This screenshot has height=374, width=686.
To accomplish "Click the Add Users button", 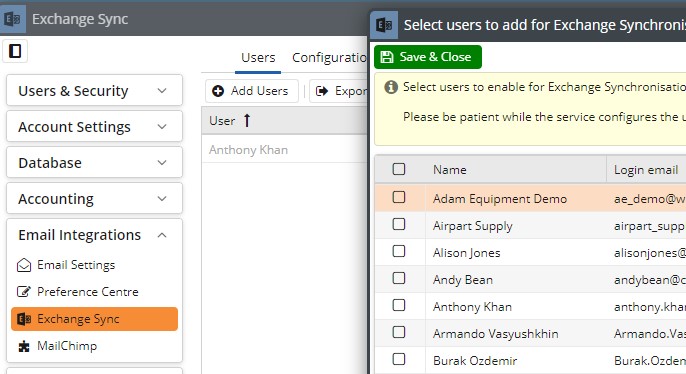I will point(252,91).
